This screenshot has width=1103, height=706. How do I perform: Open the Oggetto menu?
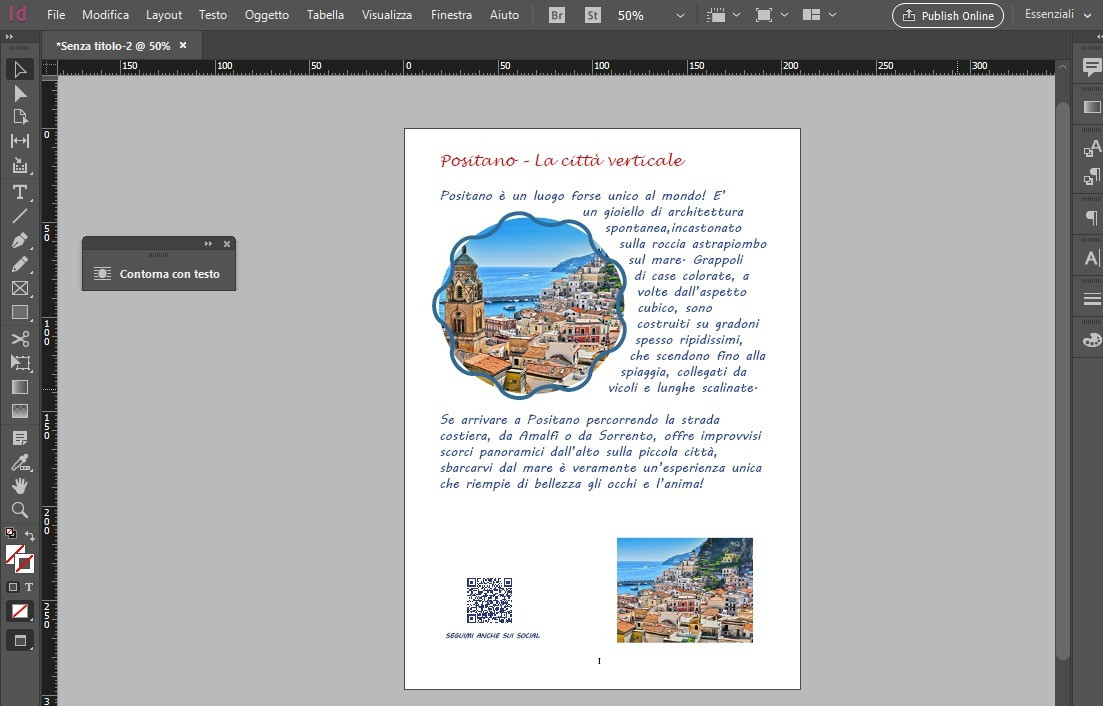[x=267, y=15]
